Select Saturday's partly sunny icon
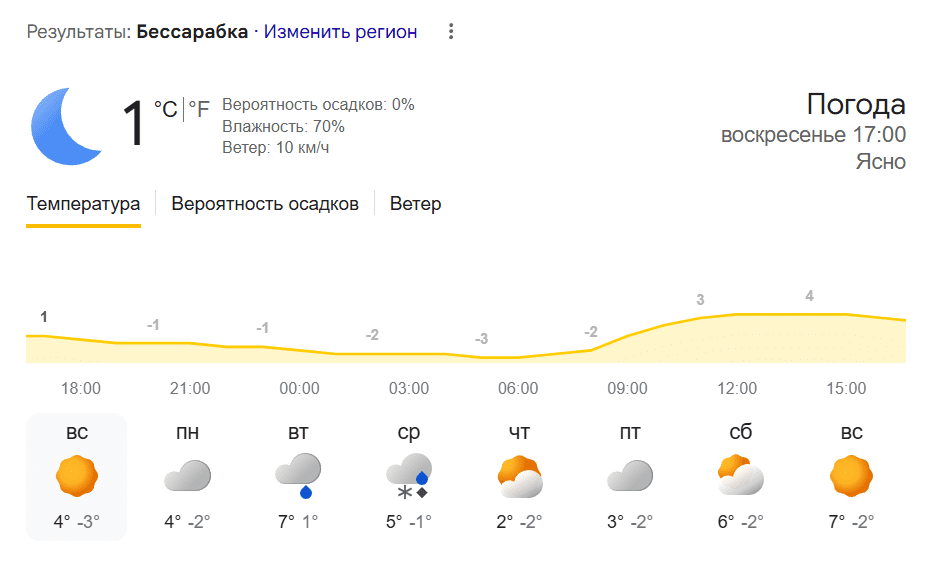Screen dimensions: 933x565 click(740, 476)
